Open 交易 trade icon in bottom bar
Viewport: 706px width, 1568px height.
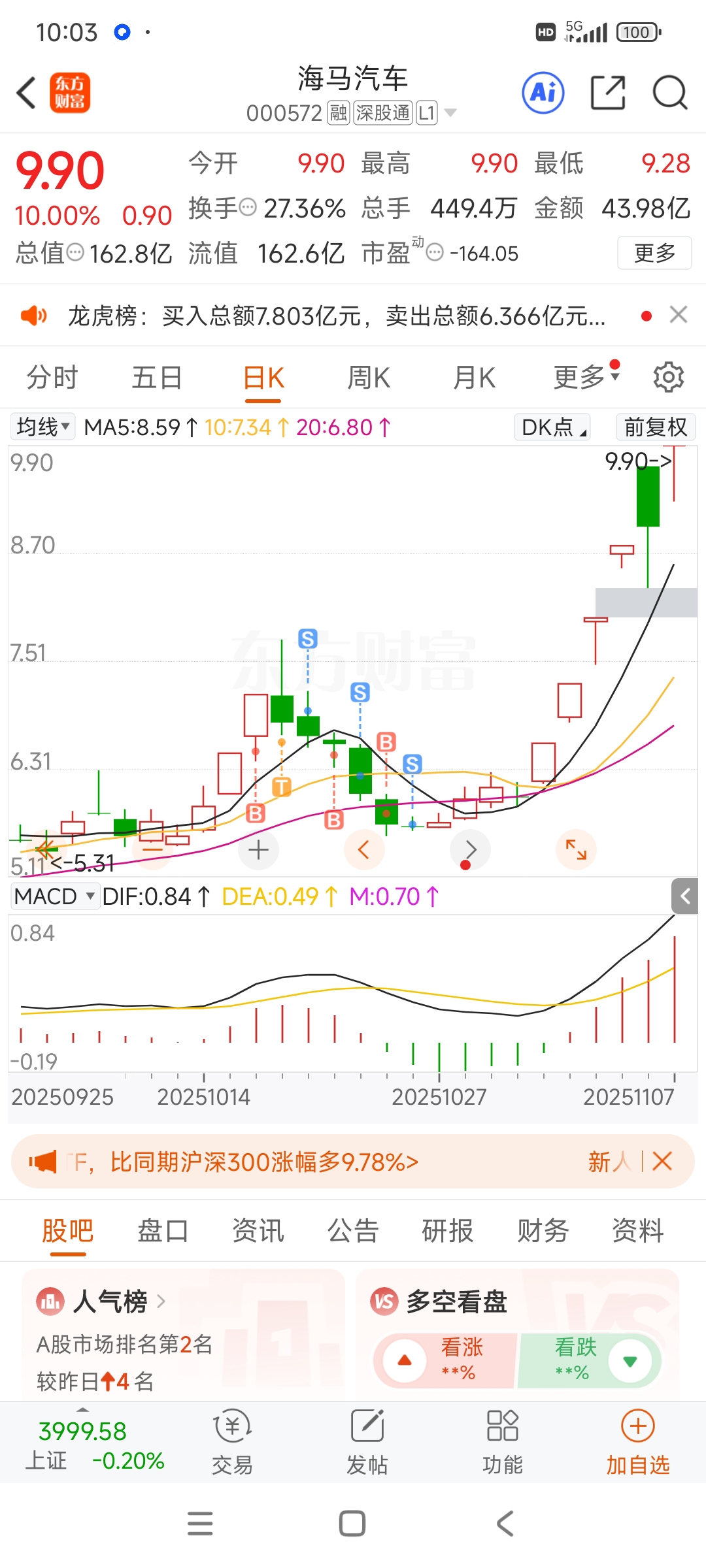tap(232, 1443)
